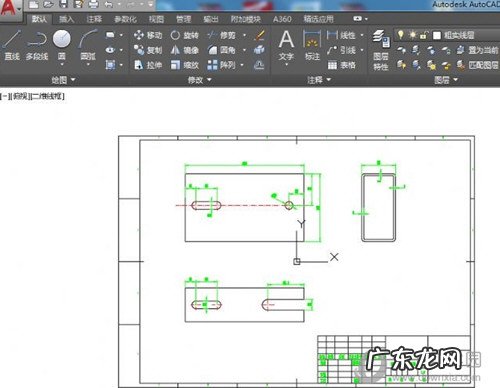500x388 pixels.
Task: Click the Rectangle tool icon in Draw panel
Action: [x=110, y=35]
